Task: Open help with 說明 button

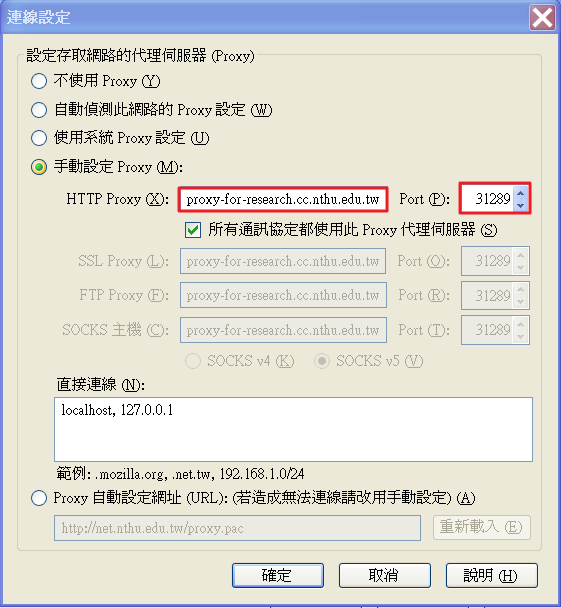Action: pos(492,575)
